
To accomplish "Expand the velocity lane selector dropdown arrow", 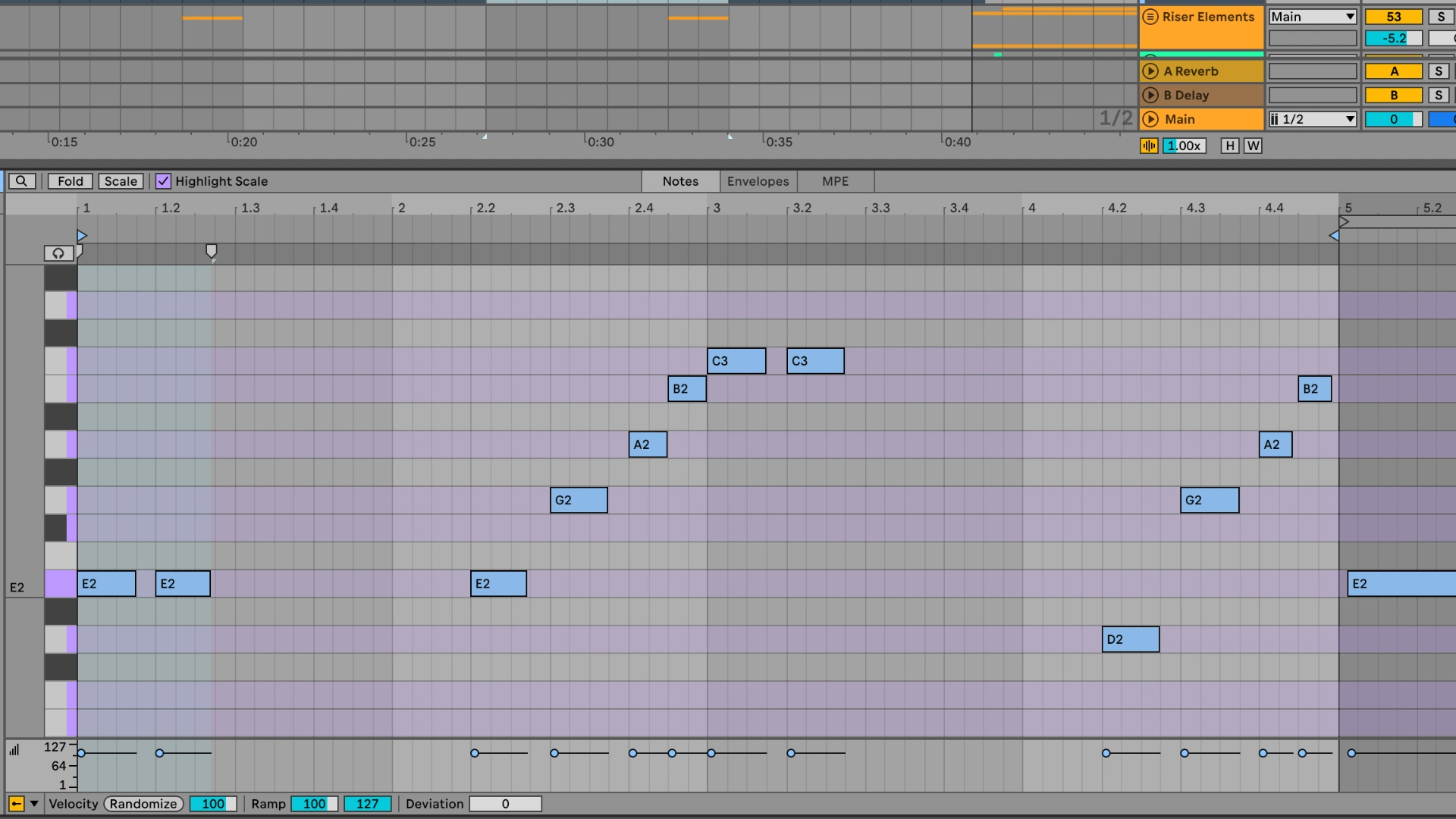I will pos(33,804).
